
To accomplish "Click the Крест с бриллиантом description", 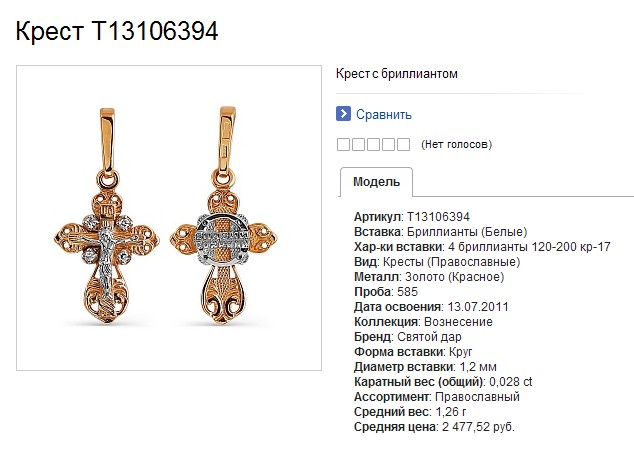I will (397, 74).
